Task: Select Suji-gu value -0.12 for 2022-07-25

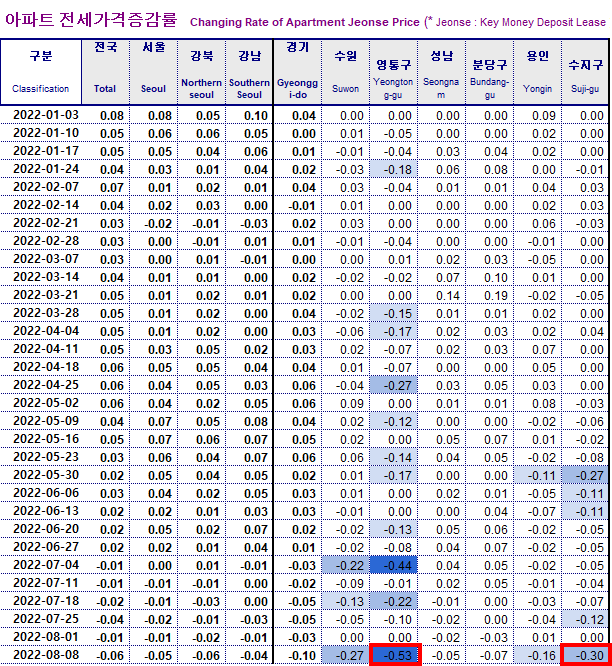Action: pos(585,619)
